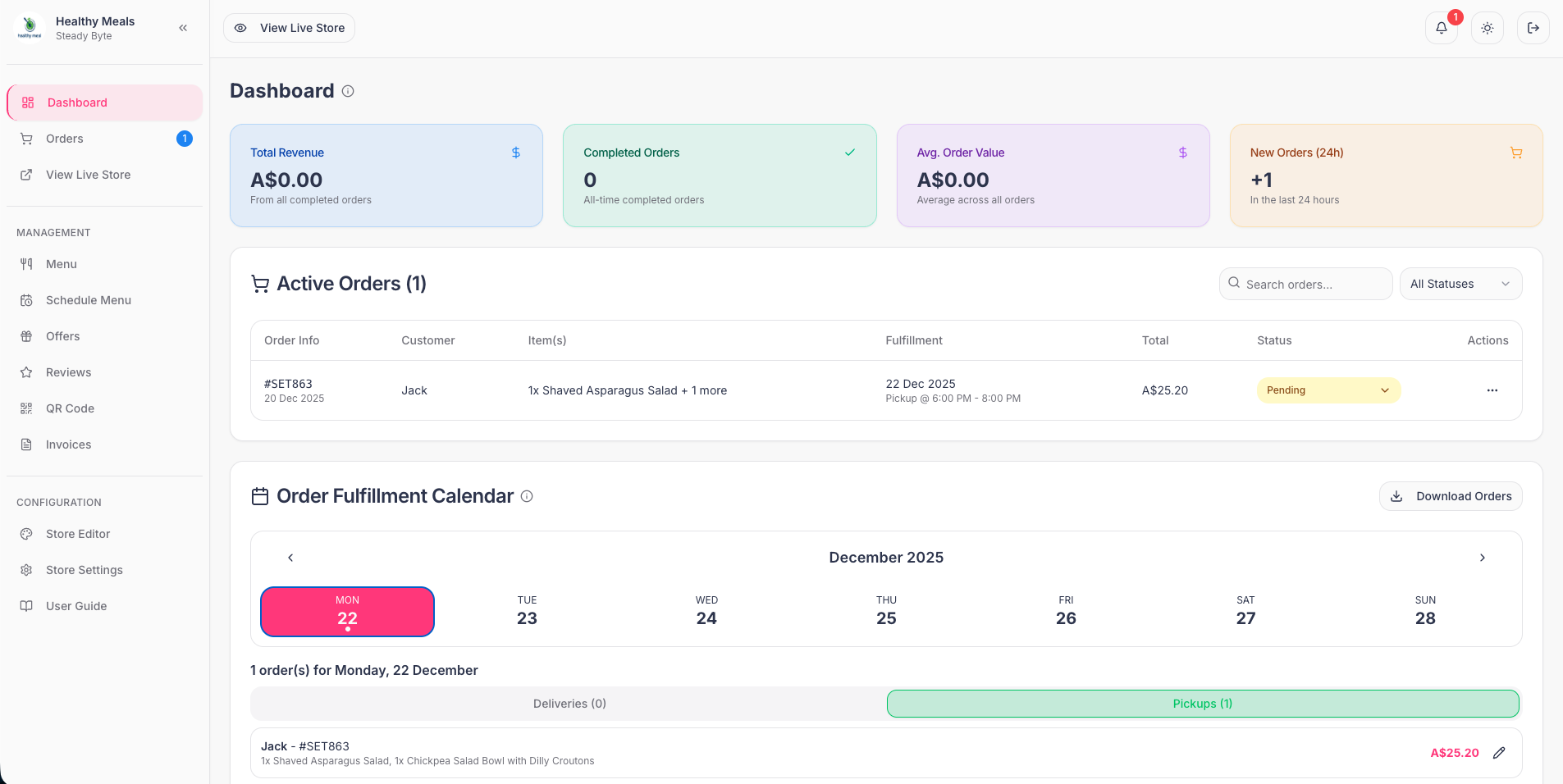Click the logout icon in top right
The height and width of the screenshot is (784, 1563).
point(1533,28)
